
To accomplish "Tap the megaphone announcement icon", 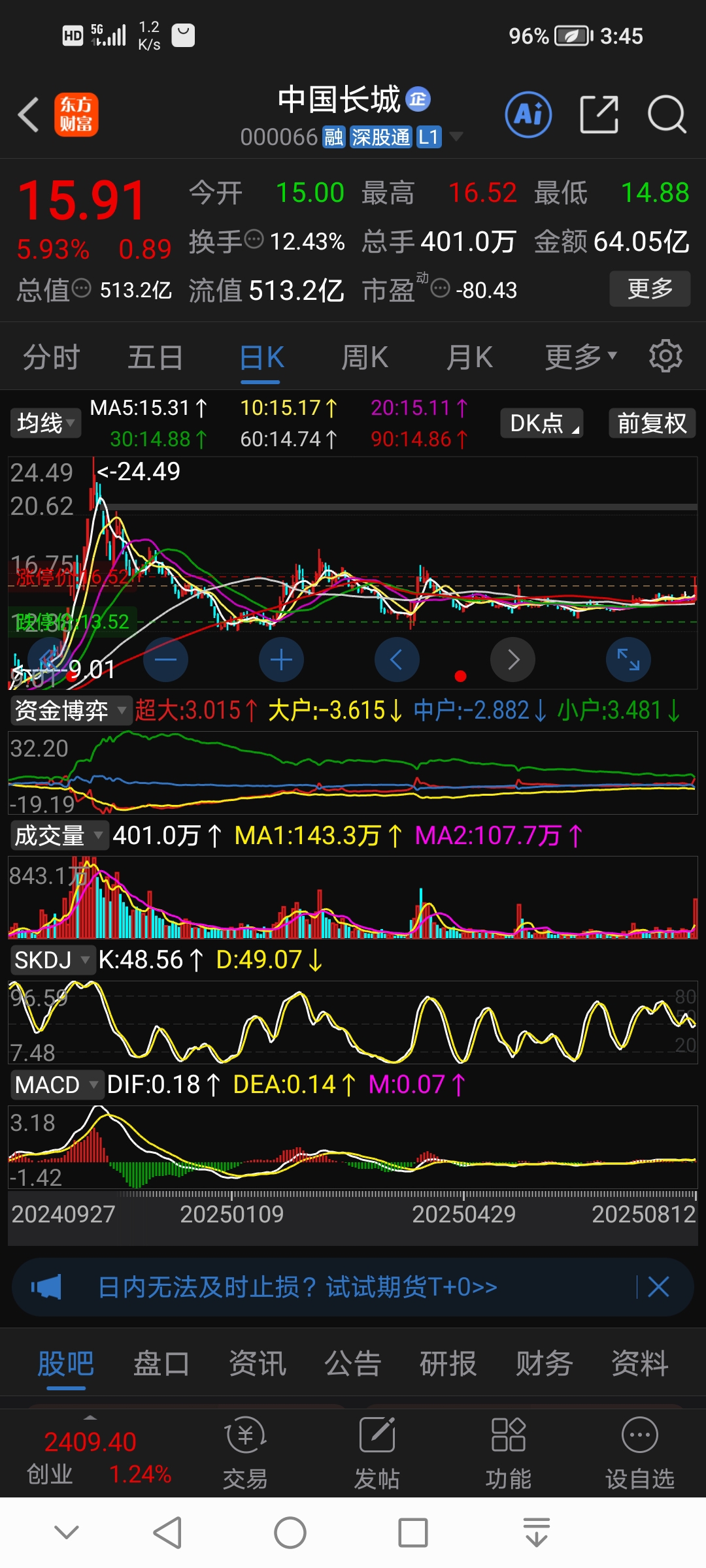I will [x=46, y=1287].
